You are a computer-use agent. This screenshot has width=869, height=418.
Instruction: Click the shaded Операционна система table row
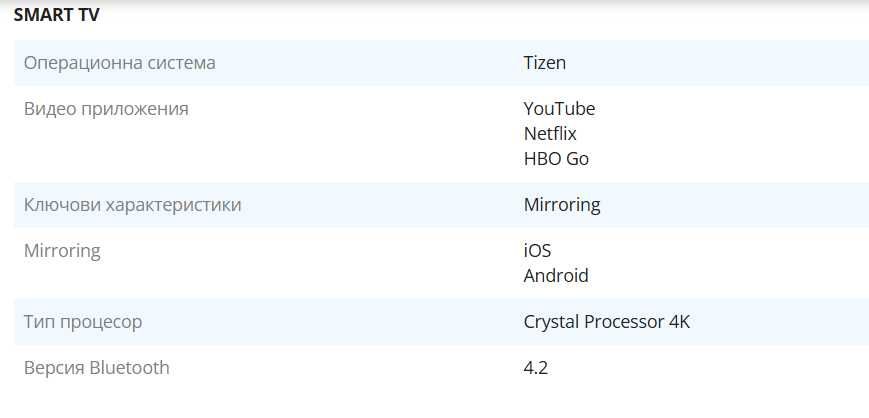442,63
